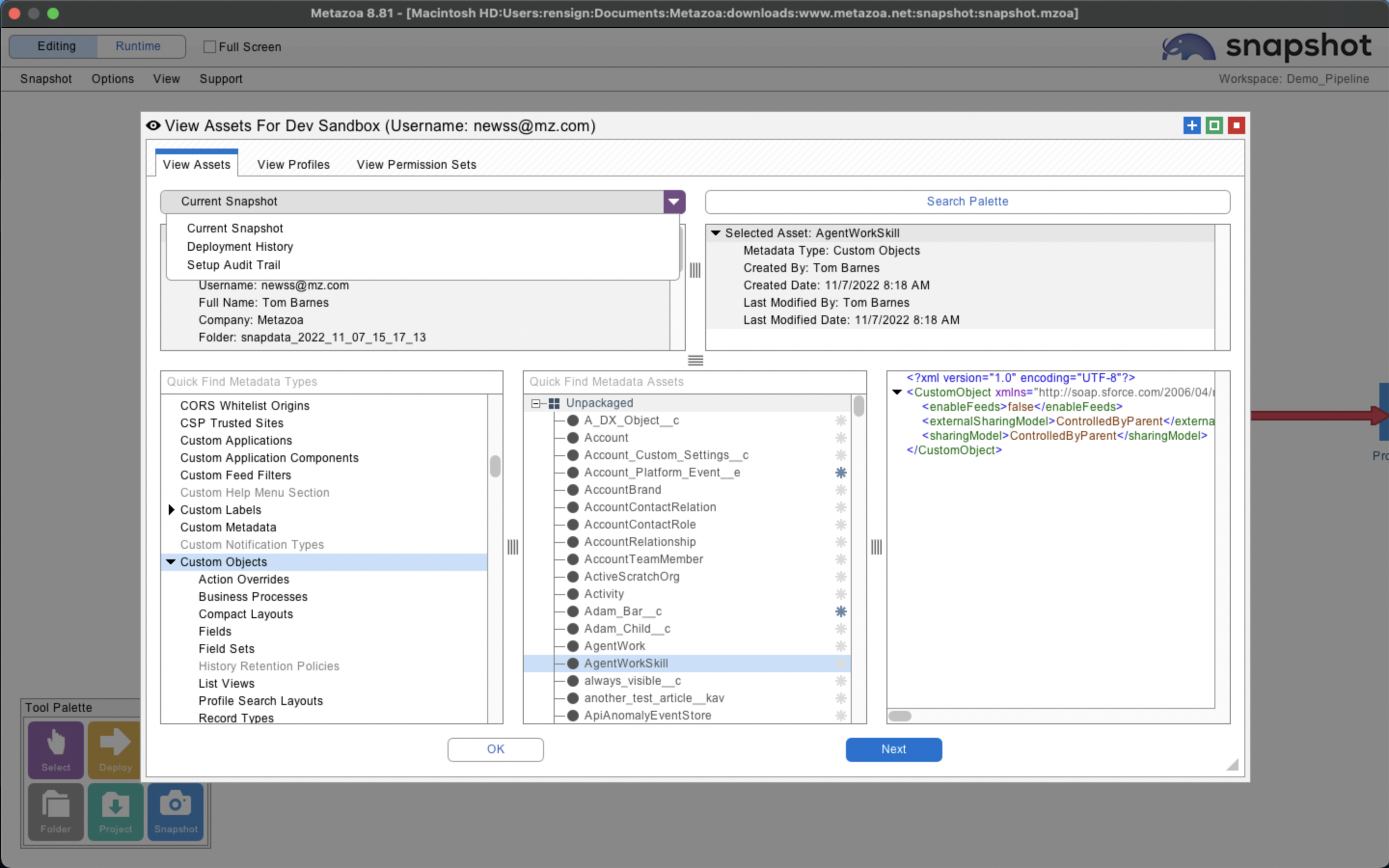Click the bullet icon next to ApiAnomalyEventStore

coord(572,715)
